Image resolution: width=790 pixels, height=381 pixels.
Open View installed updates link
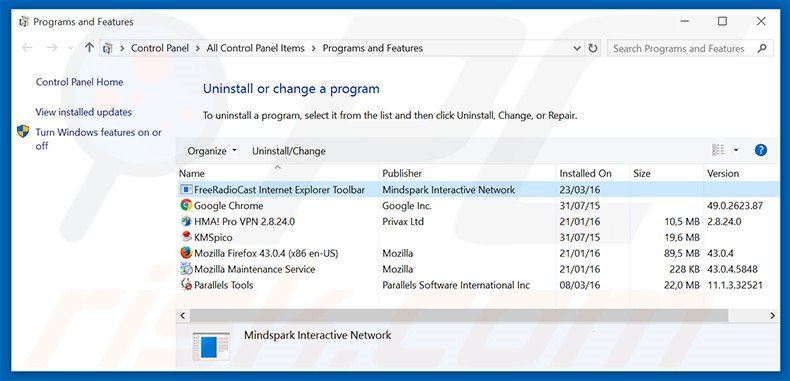tap(84, 112)
